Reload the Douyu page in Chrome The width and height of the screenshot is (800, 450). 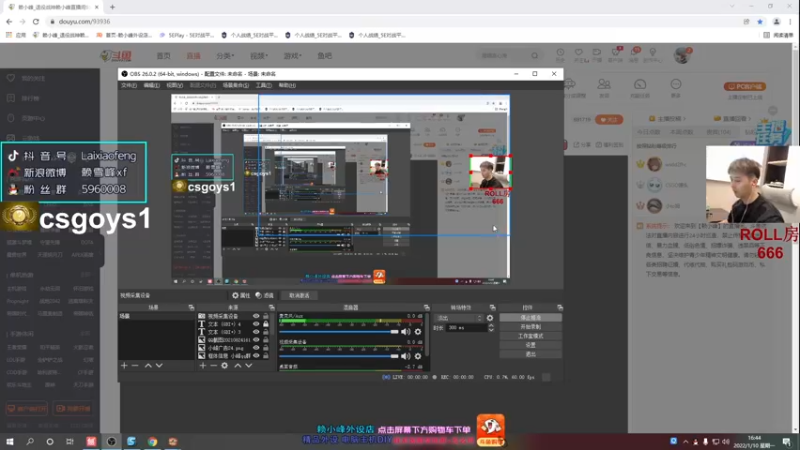(36, 21)
